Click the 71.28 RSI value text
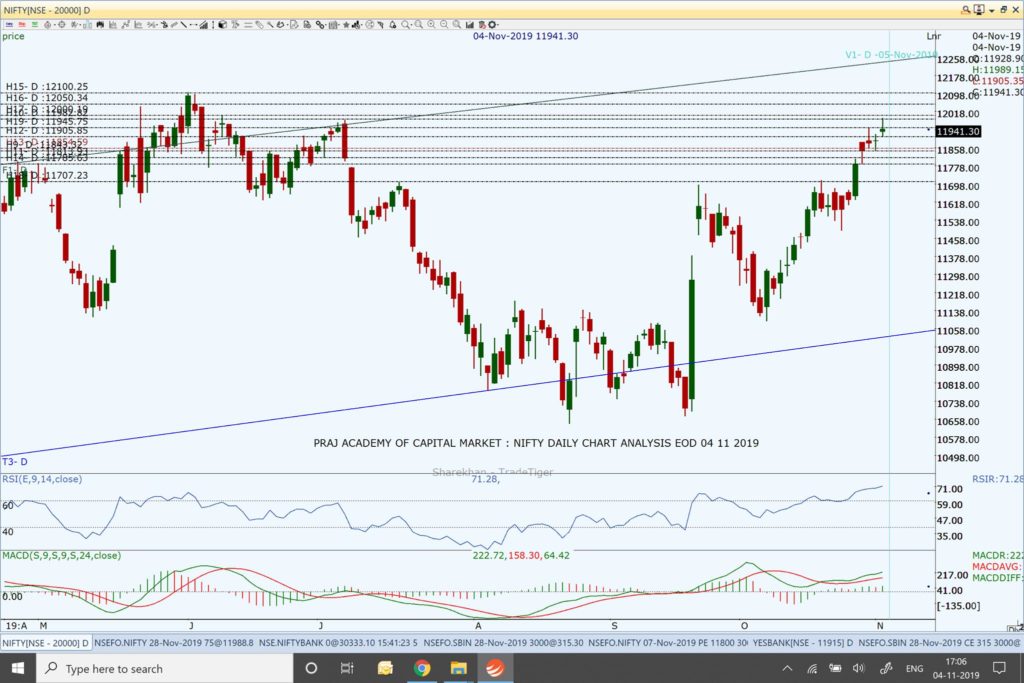 tap(485, 479)
